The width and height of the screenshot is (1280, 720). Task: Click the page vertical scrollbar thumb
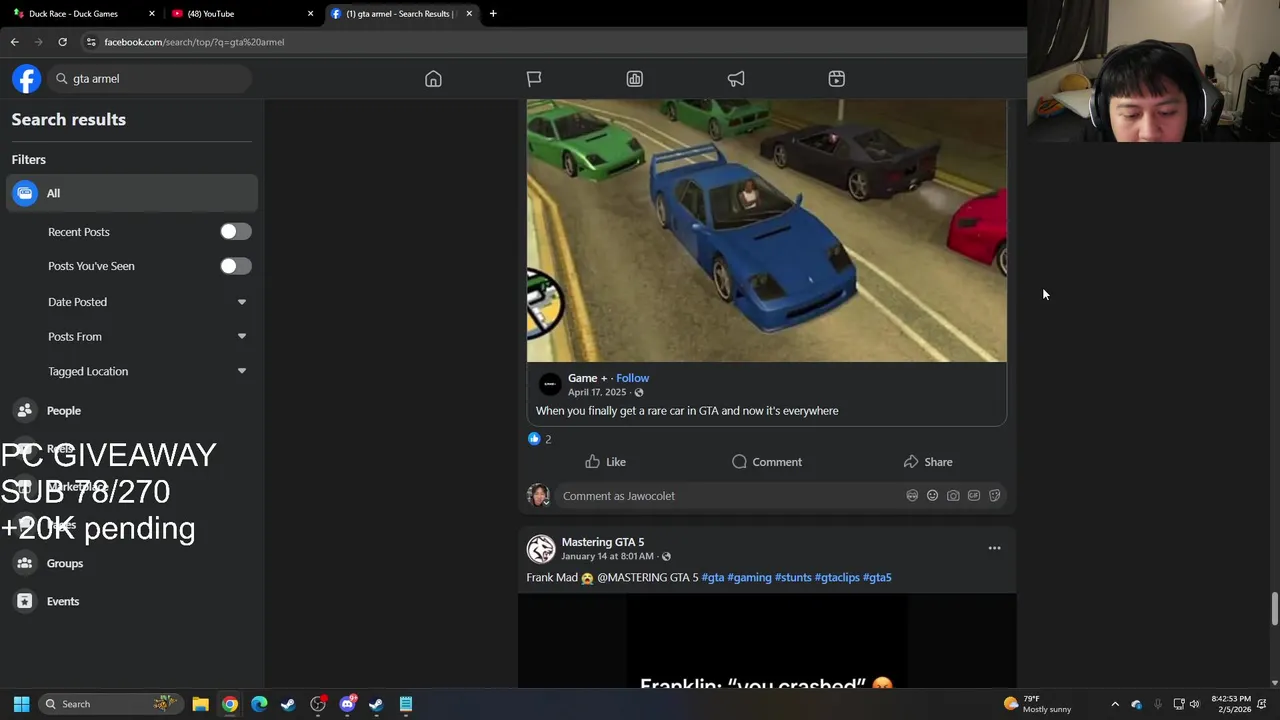pos(1274,609)
